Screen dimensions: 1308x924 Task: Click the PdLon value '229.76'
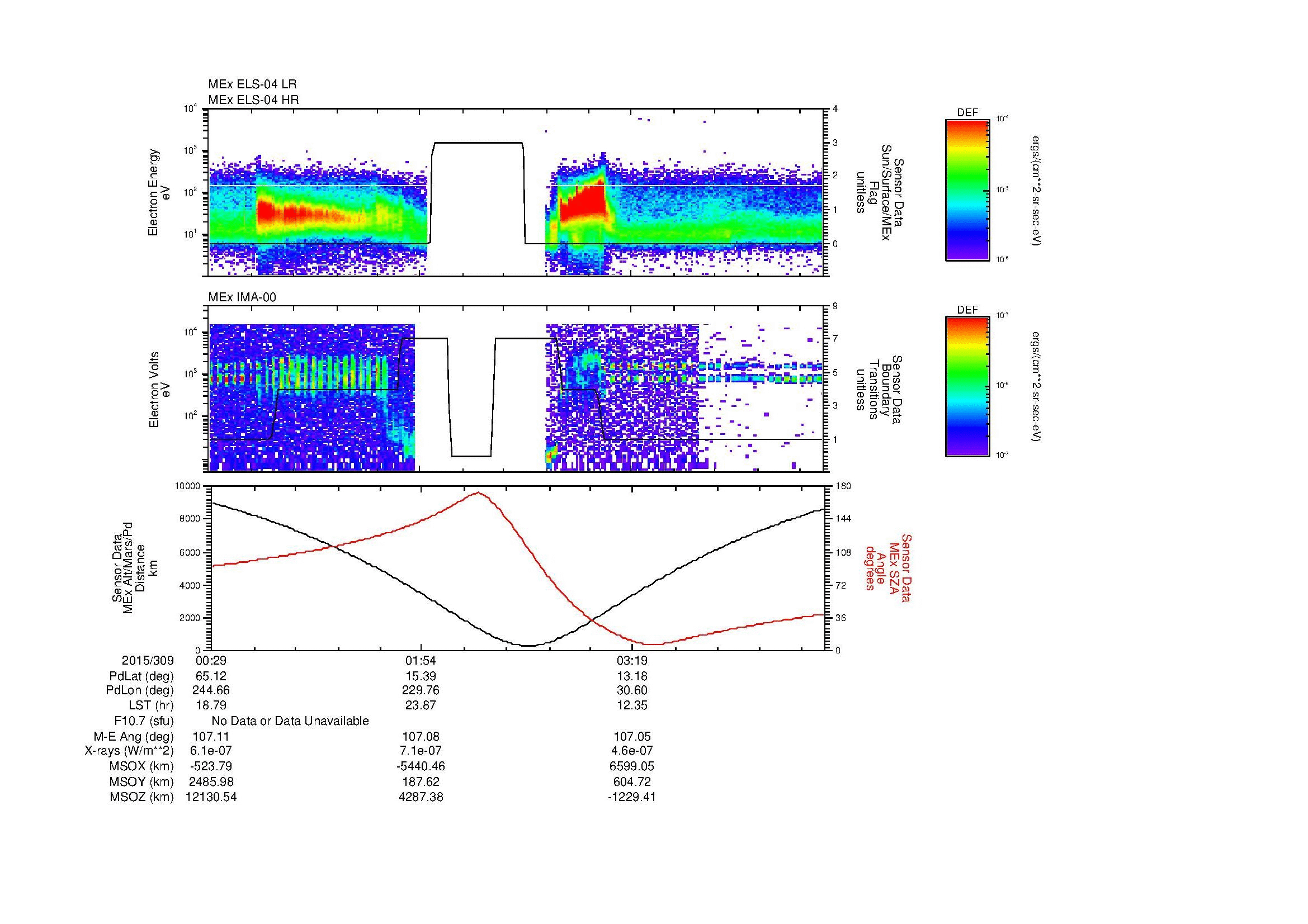(x=421, y=690)
